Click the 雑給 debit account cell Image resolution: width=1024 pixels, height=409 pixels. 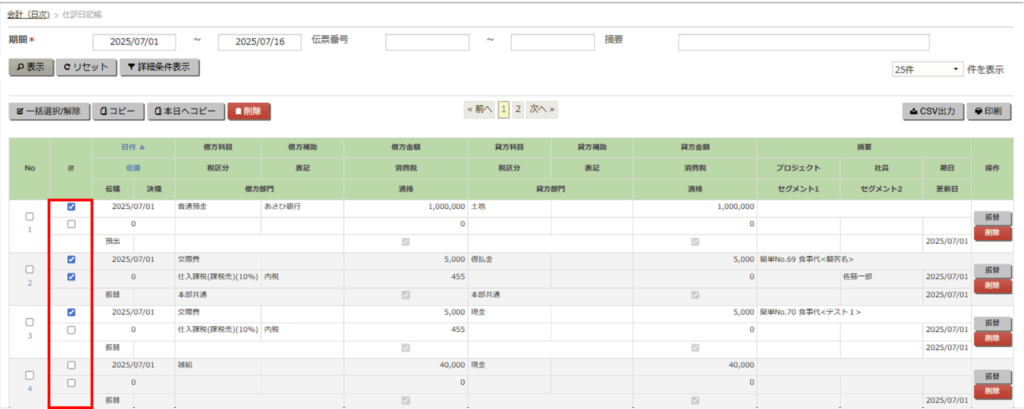point(218,365)
